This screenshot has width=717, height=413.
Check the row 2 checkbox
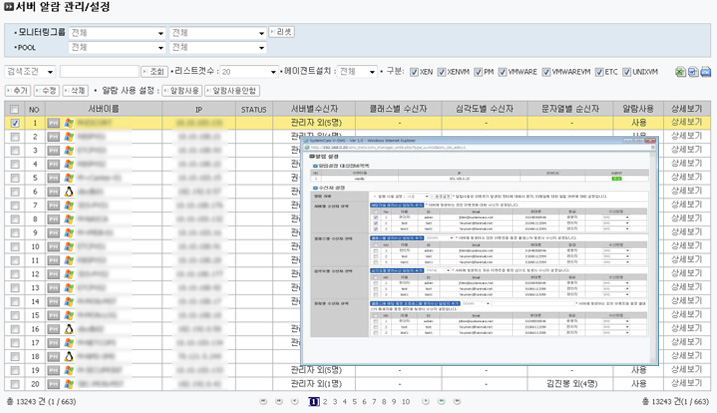[15, 137]
